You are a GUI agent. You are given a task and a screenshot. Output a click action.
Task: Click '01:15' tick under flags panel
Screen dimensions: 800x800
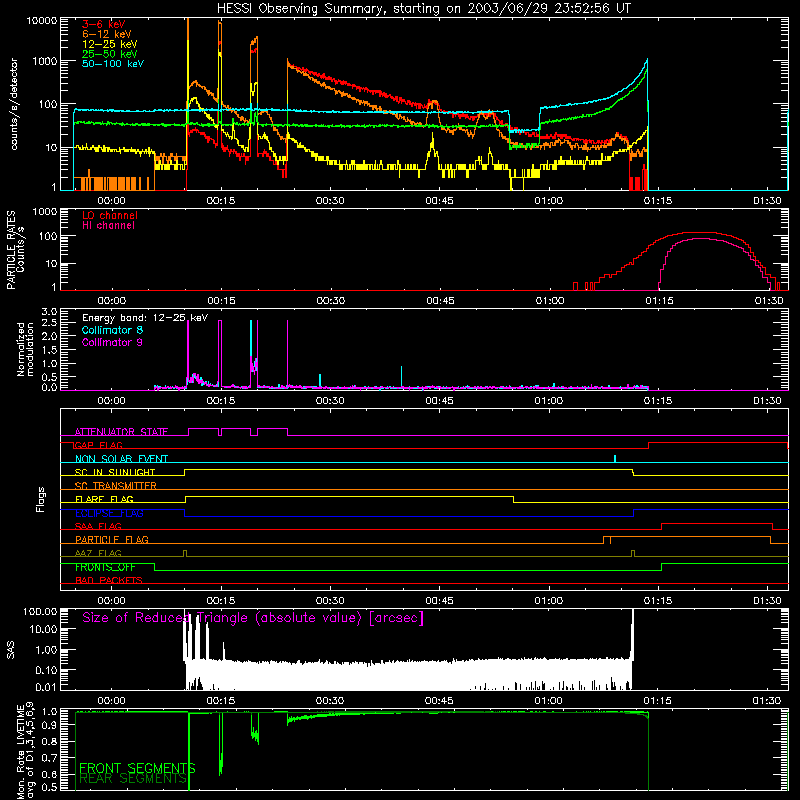658,601
